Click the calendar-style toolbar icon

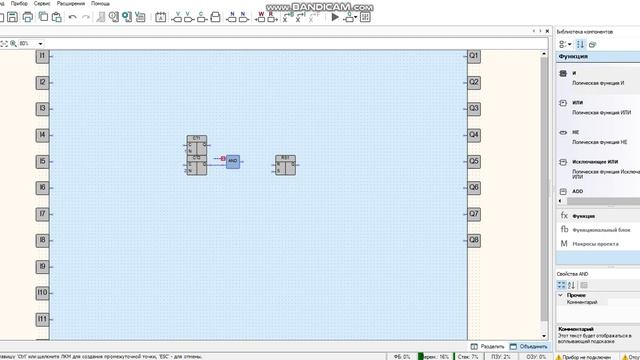[x=161, y=17]
